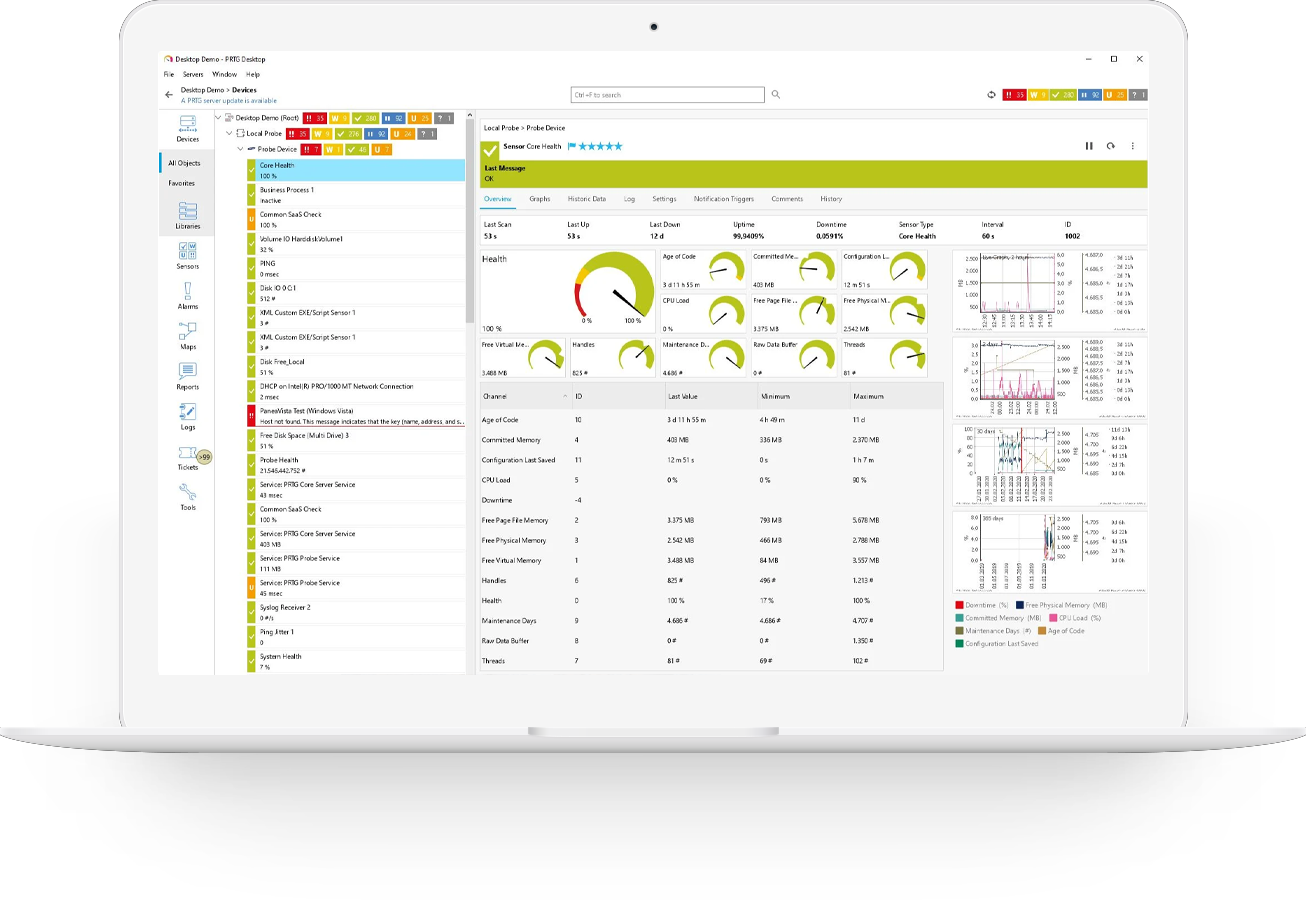Toggle the Age of Code legend checkbox

(x=1042, y=631)
